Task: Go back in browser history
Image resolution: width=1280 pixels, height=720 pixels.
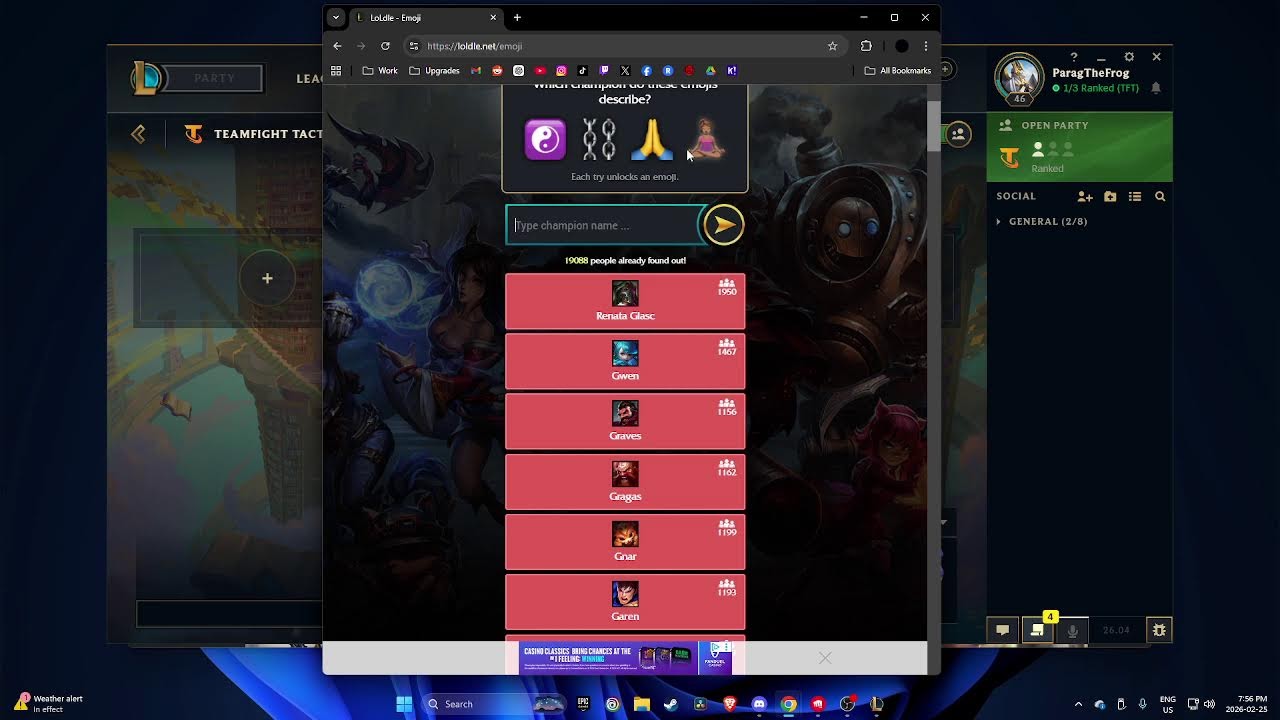Action: coord(337,46)
